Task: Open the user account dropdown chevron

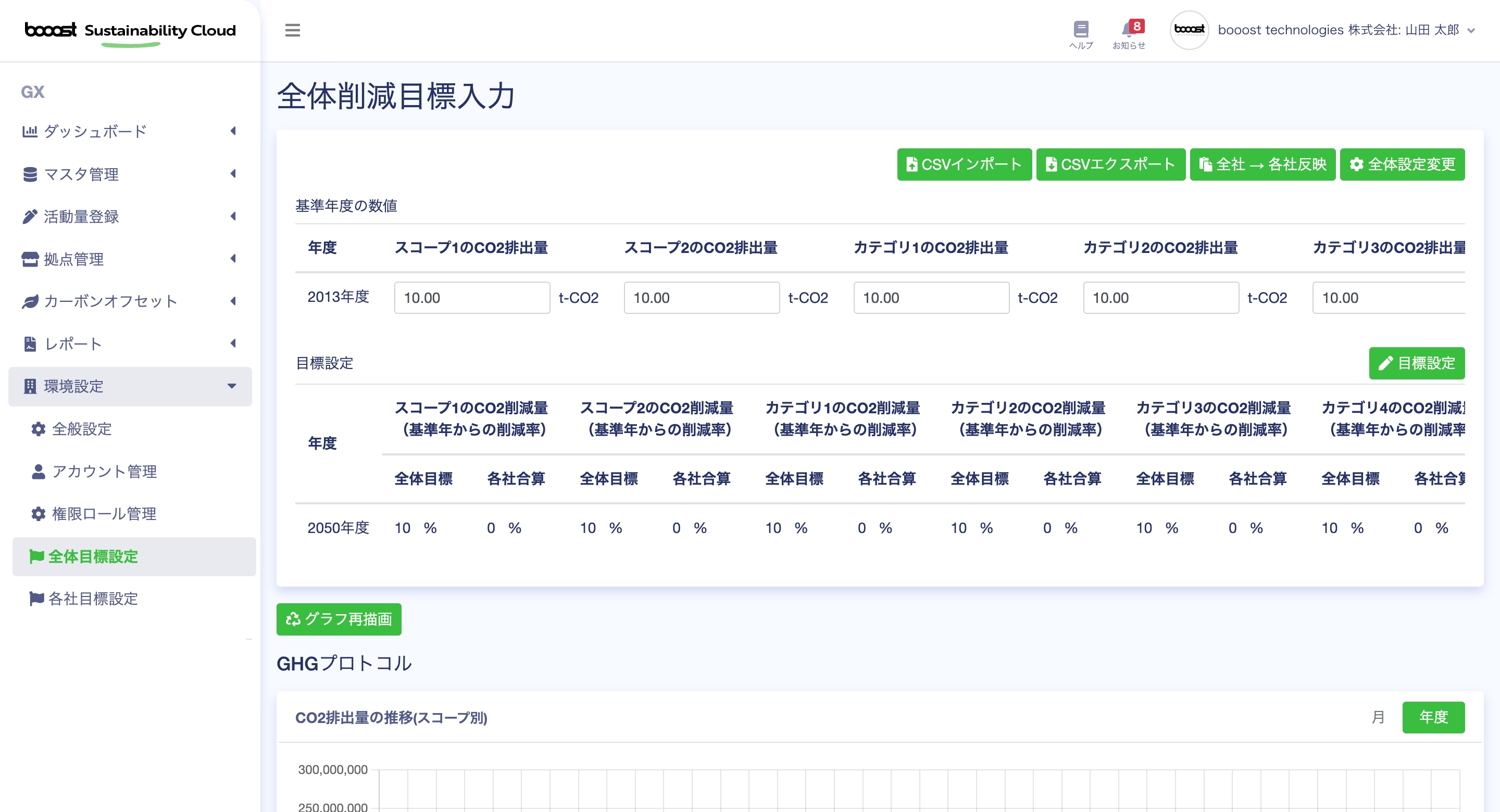Action: pos(1471,31)
